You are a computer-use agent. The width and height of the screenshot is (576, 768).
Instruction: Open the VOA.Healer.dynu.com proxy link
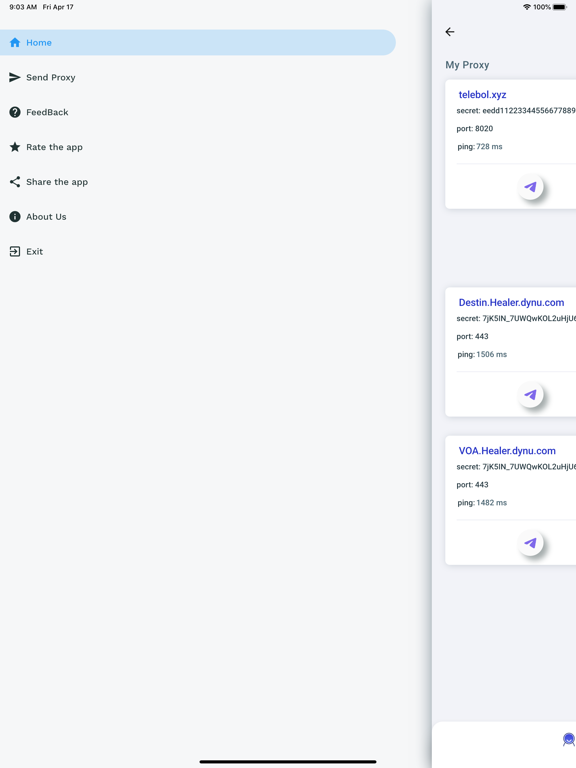(x=507, y=451)
